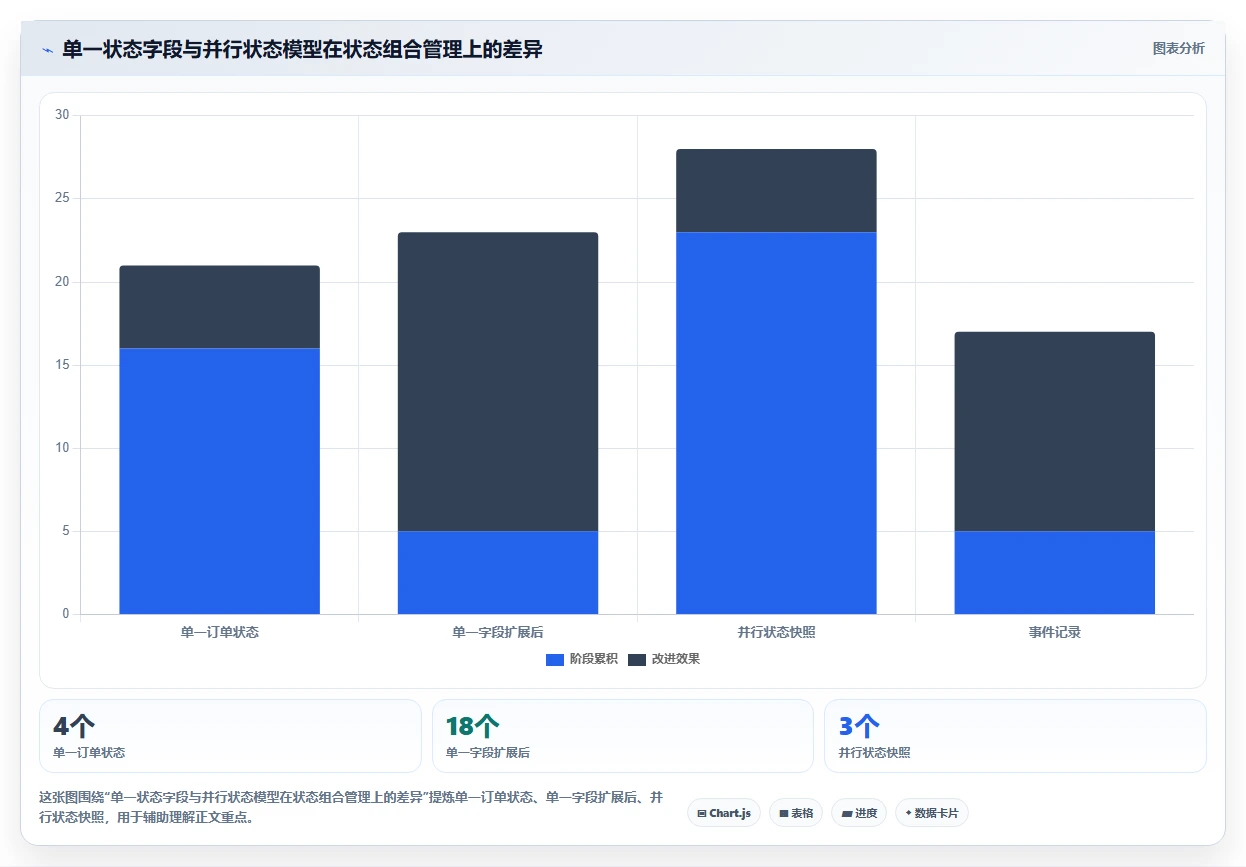Image resolution: width=1246 pixels, height=867 pixels.
Task: Click the blue segment of 单一订单状态 bar
Action: (219, 481)
